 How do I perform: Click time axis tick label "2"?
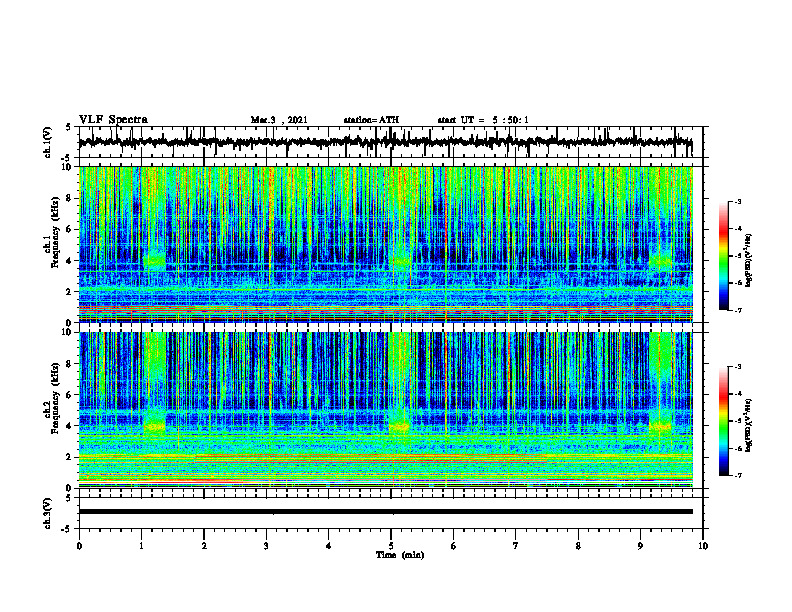tap(204, 546)
